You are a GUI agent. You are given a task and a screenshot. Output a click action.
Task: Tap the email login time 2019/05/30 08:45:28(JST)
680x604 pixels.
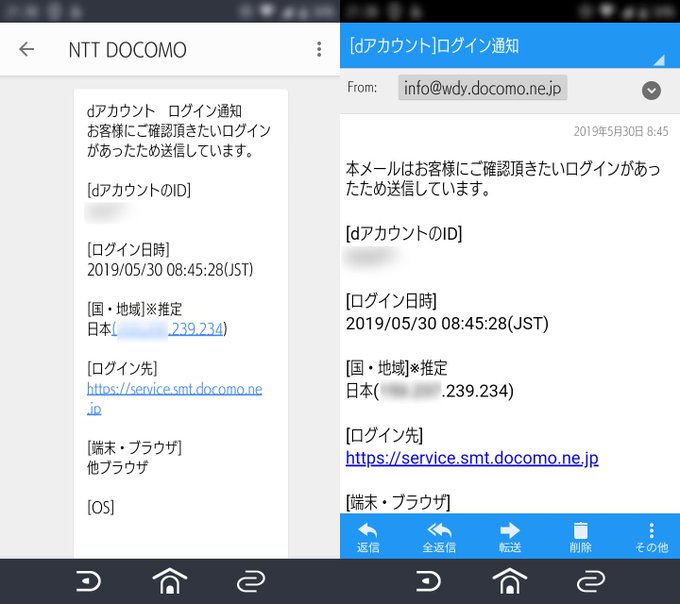447,323
